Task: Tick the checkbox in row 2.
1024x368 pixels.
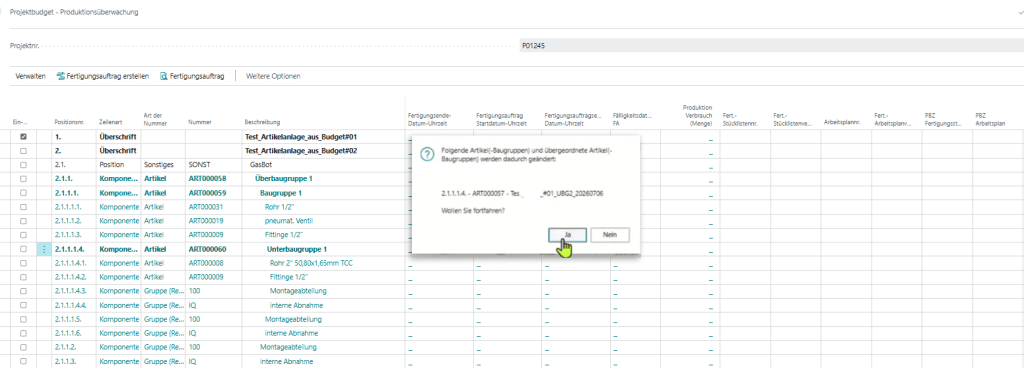Action: click(24, 151)
